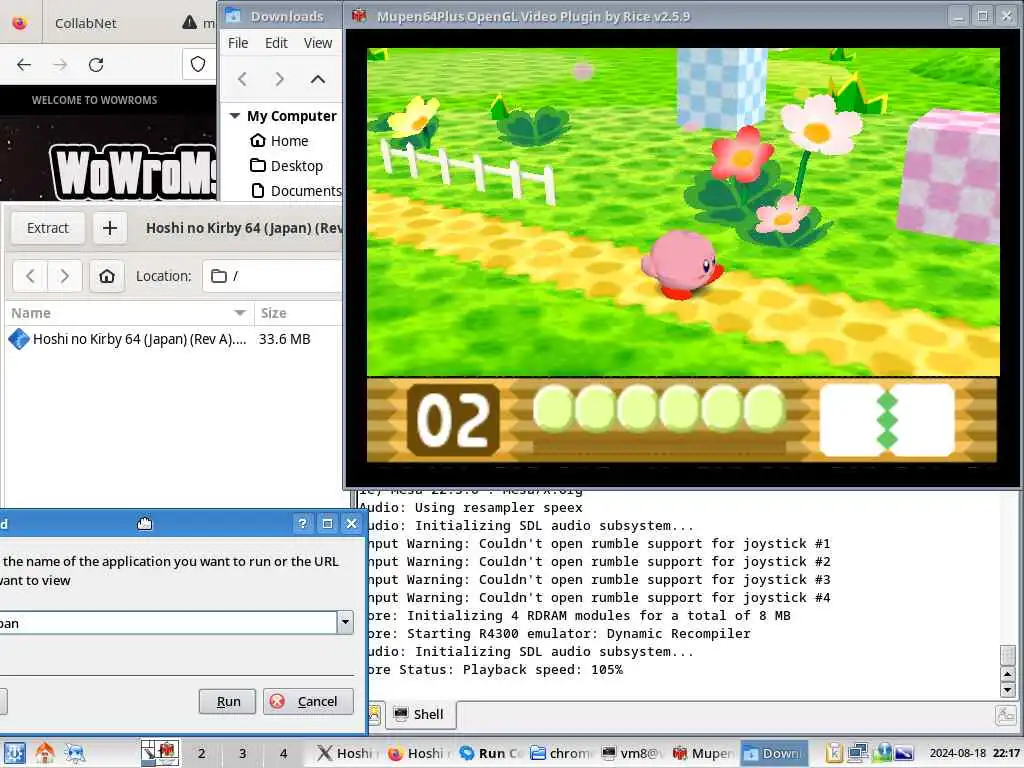
Task: Click the Firefox back button
Action: pyautogui.click(x=24, y=65)
